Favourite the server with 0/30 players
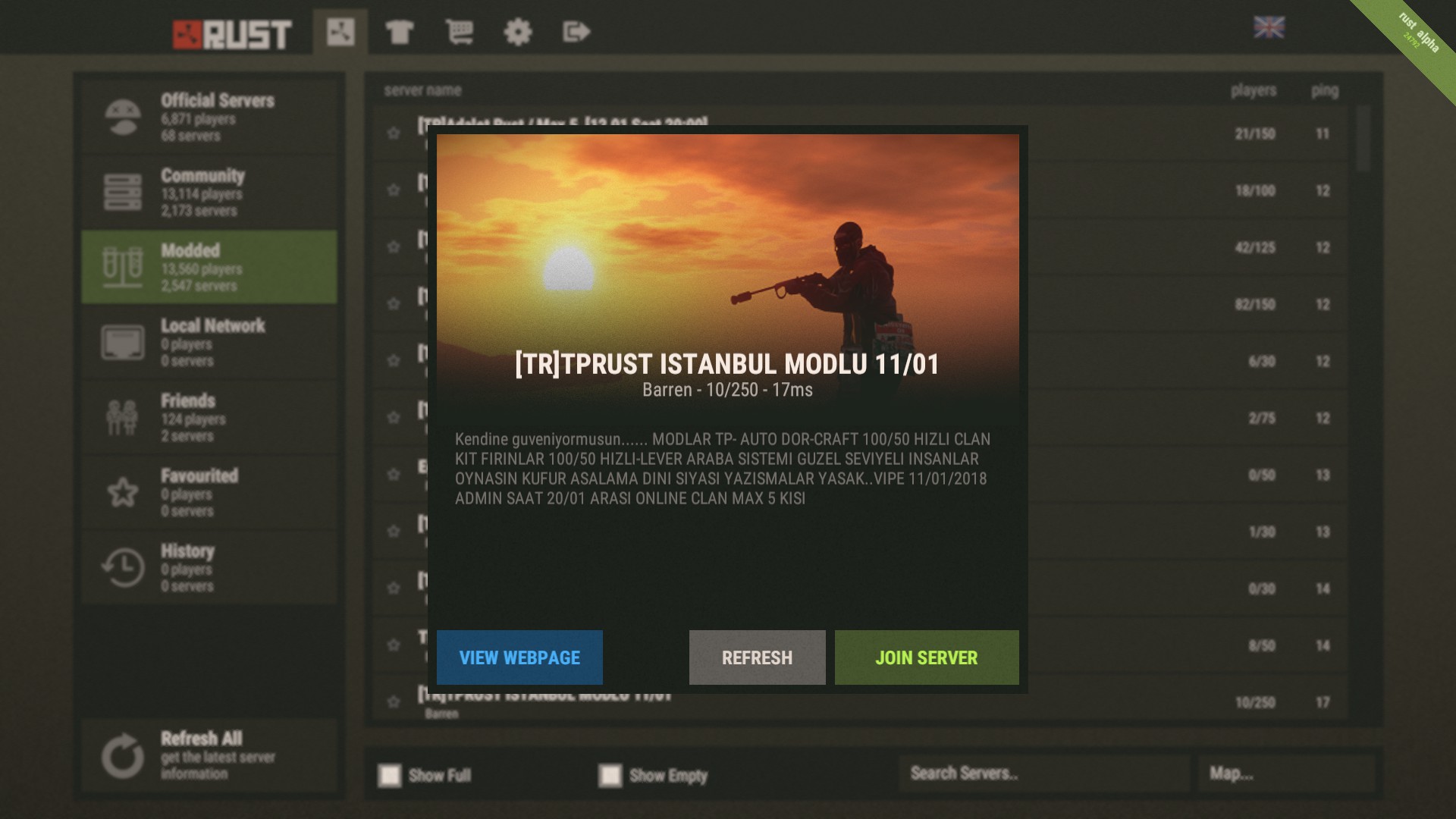Image resolution: width=1456 pixels, height=819 pixels. 394,588
